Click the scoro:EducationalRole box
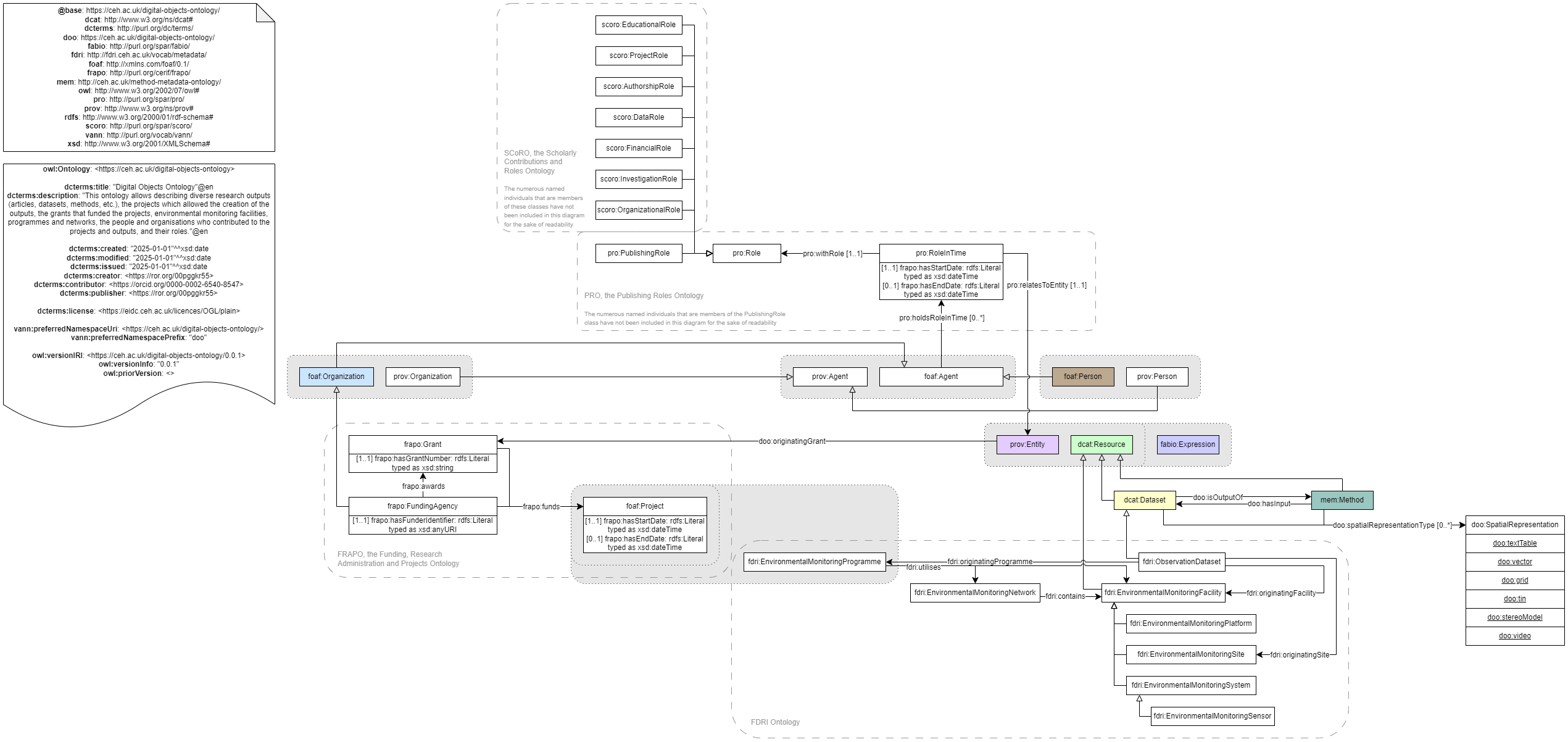 tap(638, 25)
